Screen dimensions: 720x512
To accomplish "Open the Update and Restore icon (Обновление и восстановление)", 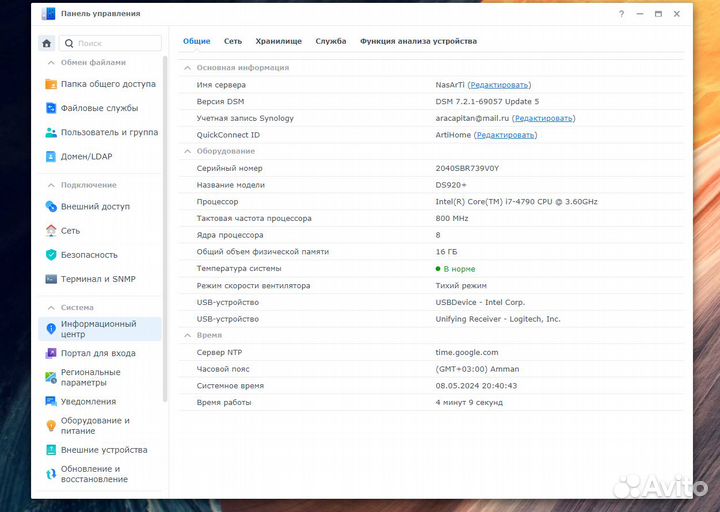I will pos(51,474).
